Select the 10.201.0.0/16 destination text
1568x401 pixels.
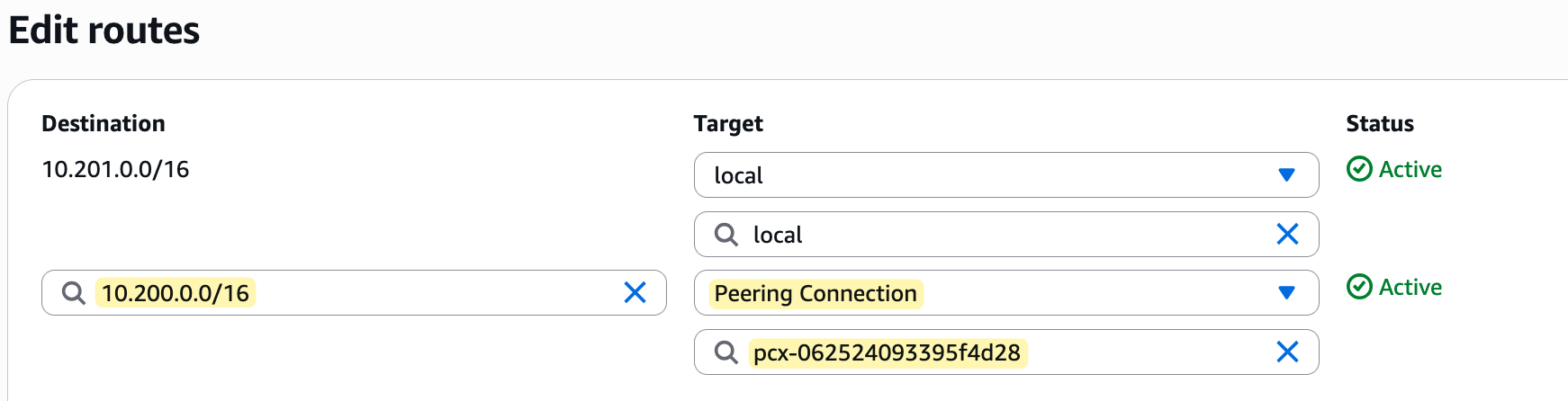(115, 169)
